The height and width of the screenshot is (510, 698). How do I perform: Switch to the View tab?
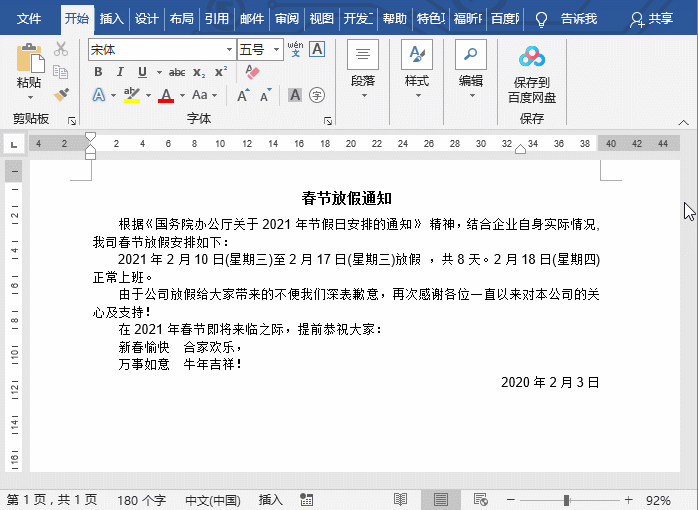321,19
